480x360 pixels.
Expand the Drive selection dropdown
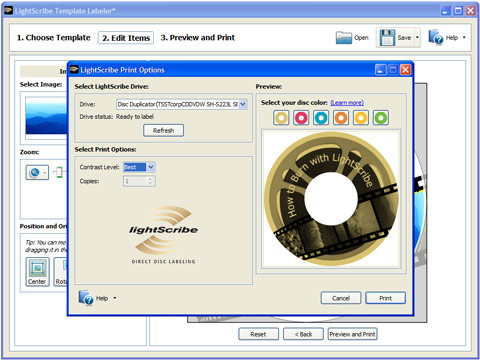pos(243,104)
